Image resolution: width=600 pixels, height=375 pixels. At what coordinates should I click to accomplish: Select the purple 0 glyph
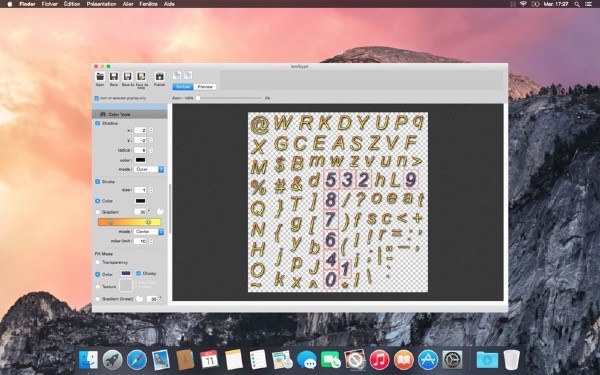click(x=331, y=280)
